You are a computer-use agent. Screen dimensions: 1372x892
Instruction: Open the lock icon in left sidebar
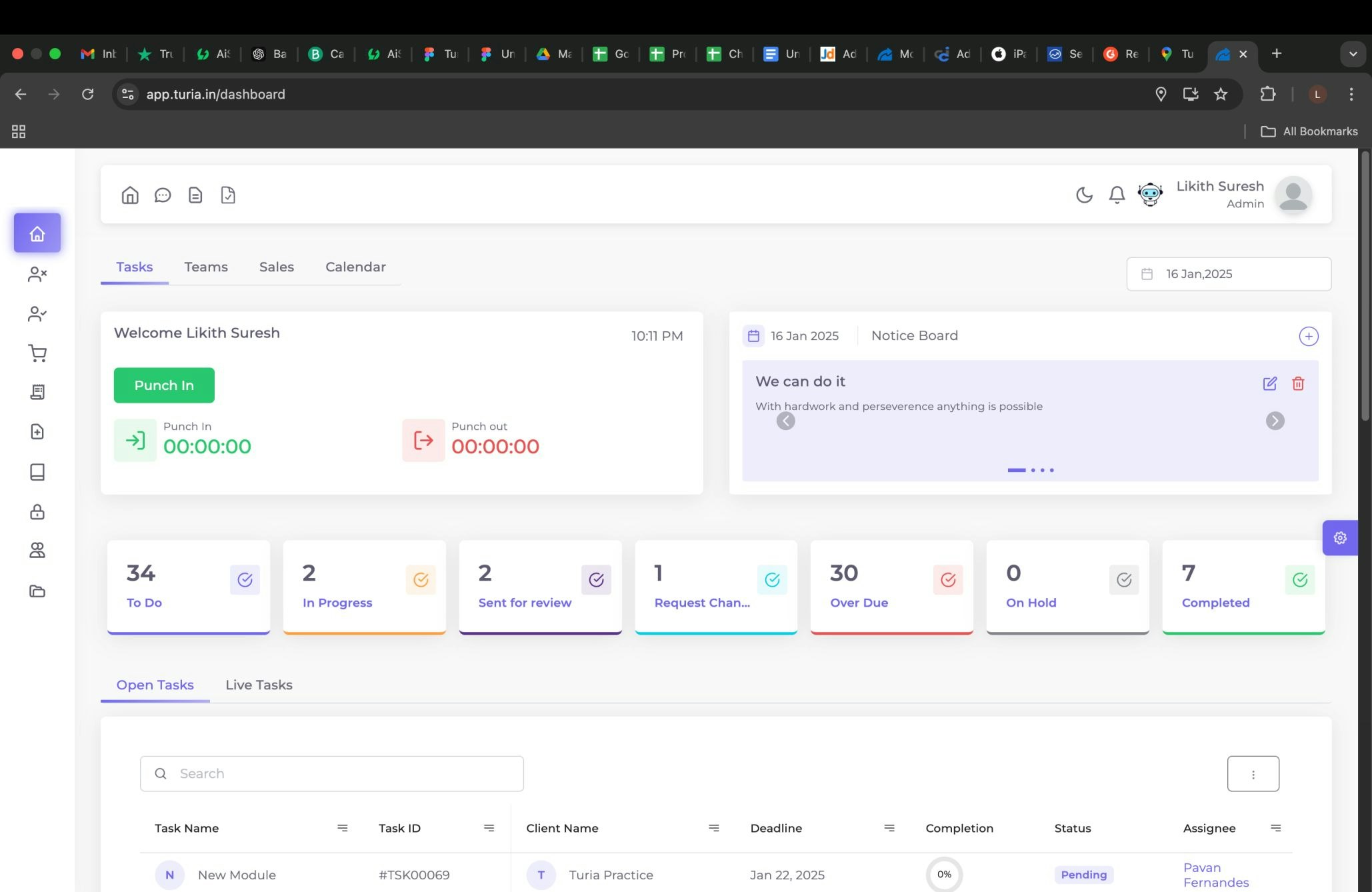[37, 511]
